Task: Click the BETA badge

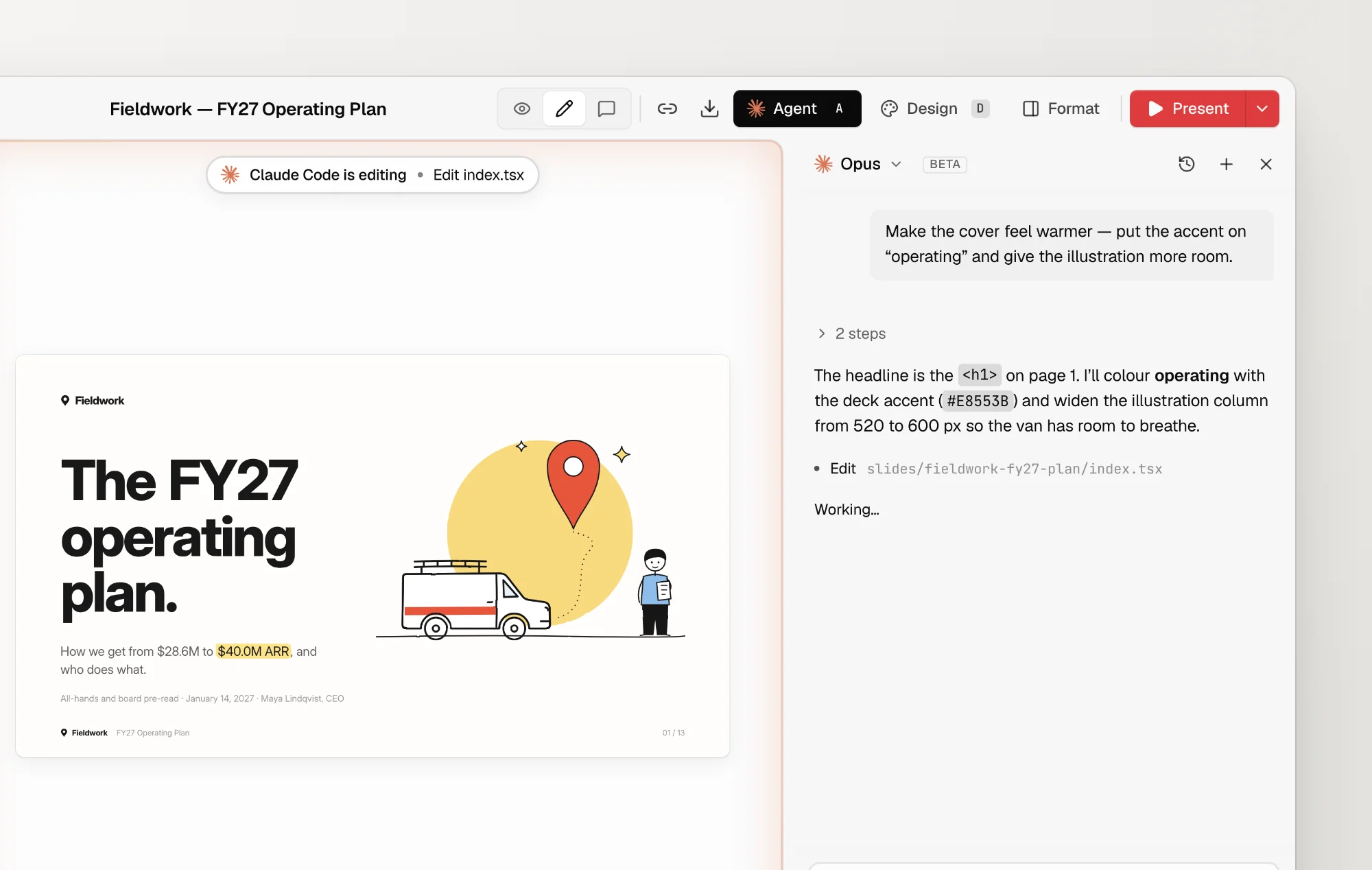Action: 945,164
